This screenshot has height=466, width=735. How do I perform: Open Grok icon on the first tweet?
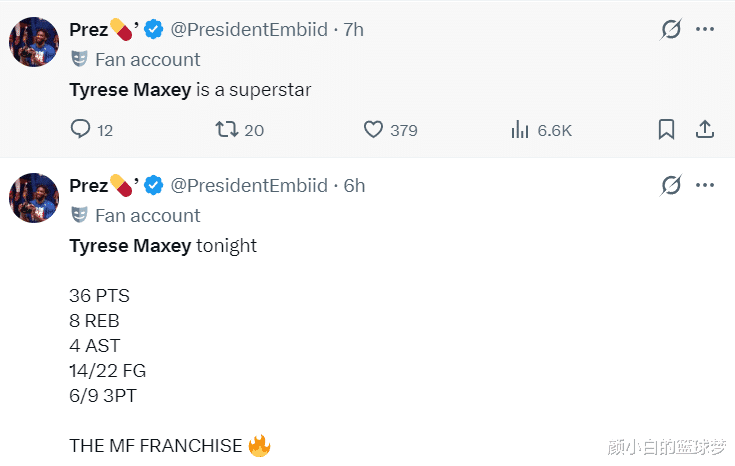pyautogui.click(x=671, y=30)
